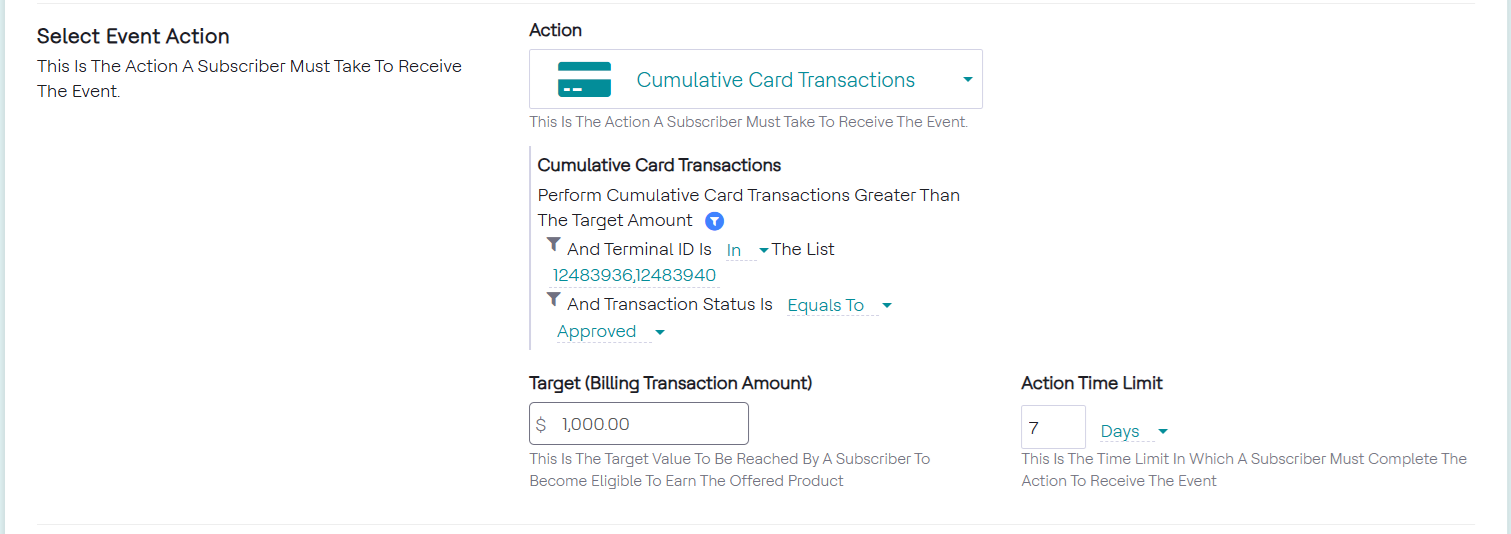
Task: Click the arrow next to 'Equals To'
Action: point(886,305)
